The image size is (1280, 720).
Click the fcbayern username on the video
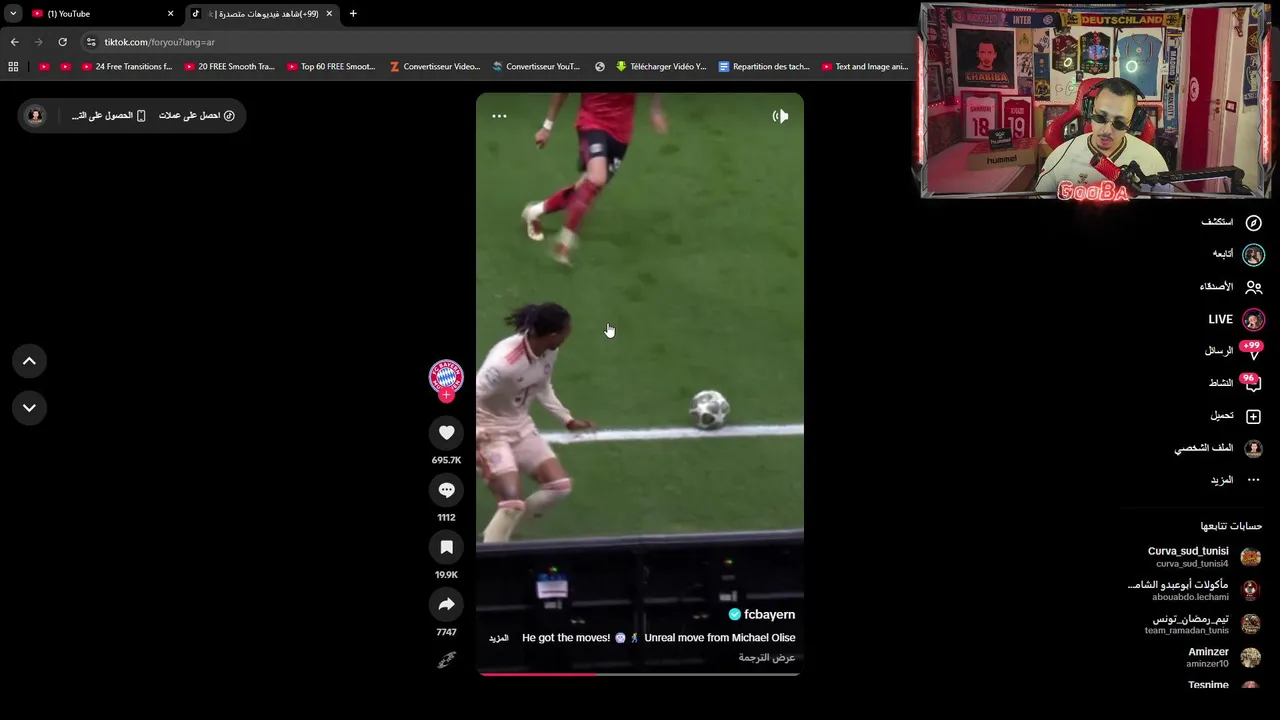(769, 614)
